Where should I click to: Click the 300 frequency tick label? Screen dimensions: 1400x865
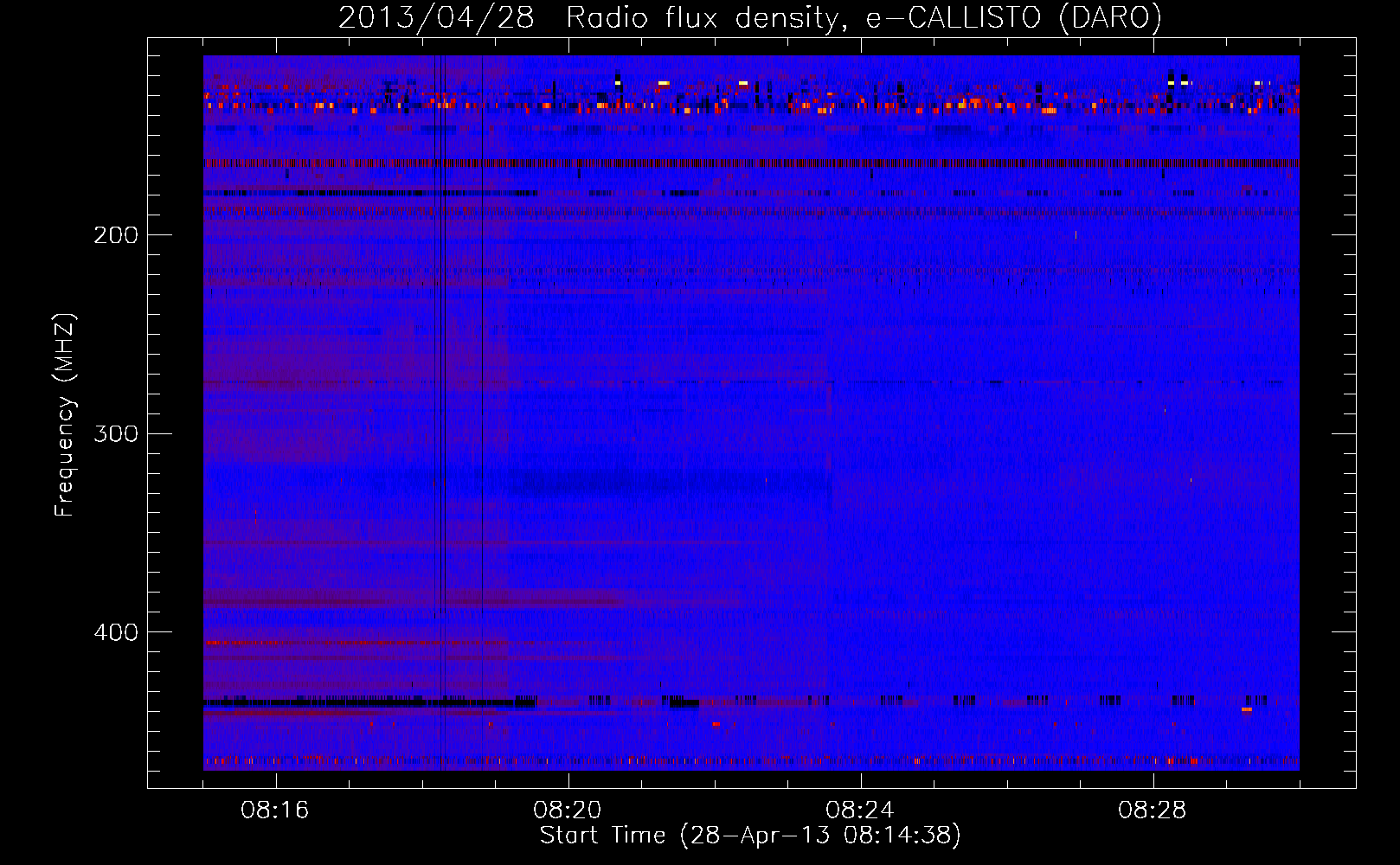[x=115, y=433]
